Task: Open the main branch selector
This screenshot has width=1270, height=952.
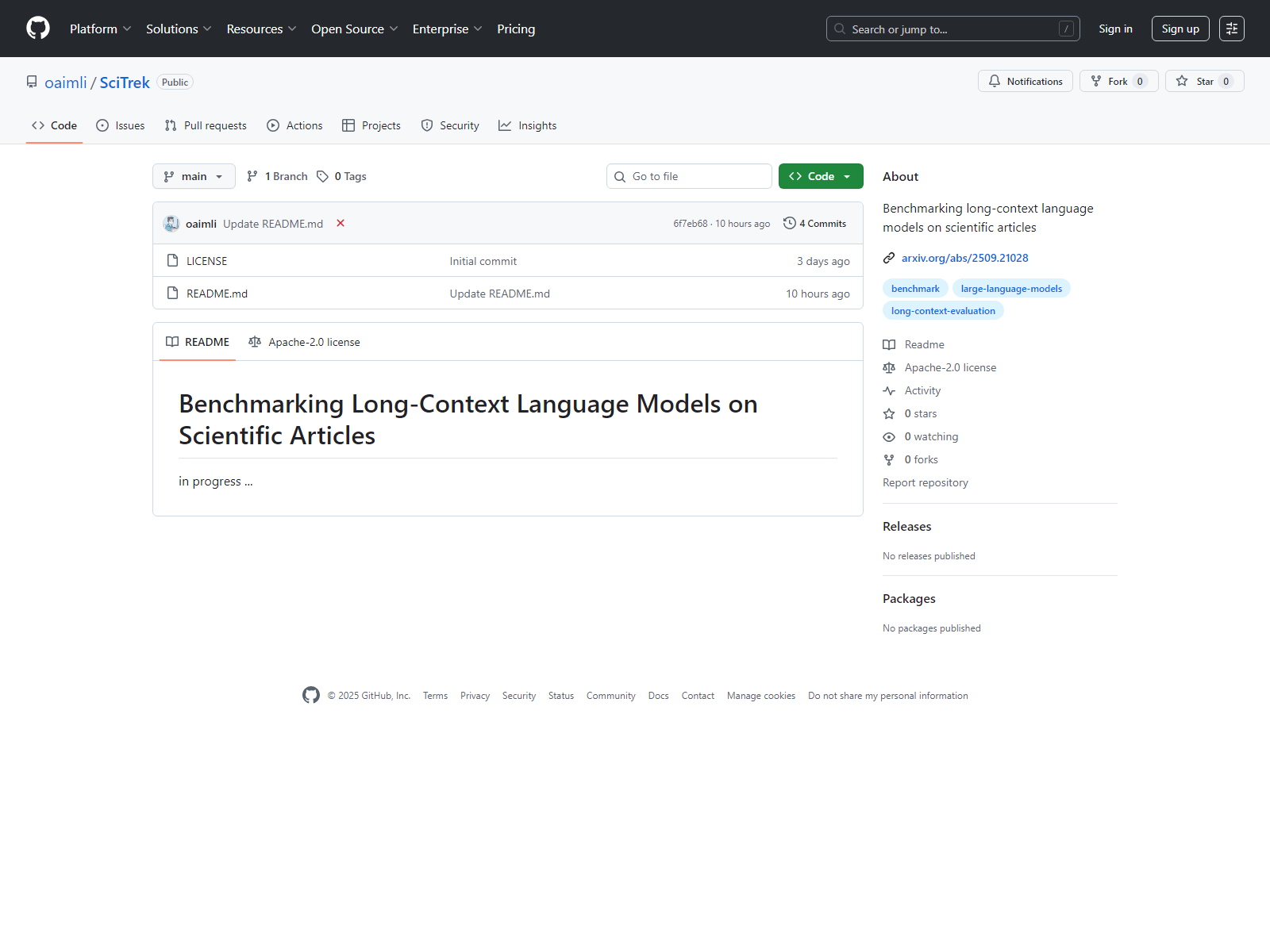Action: pos(194,176)
